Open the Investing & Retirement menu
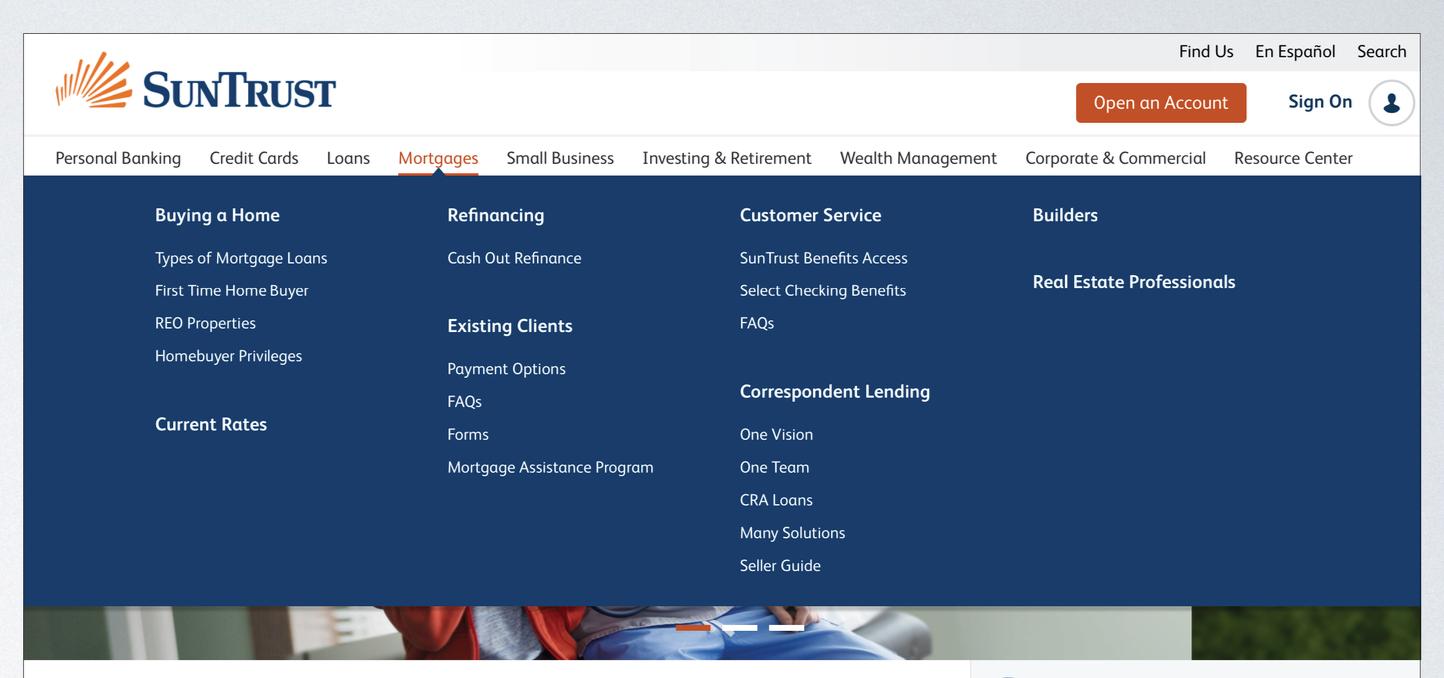This screenshot has width=1444, height=678. pyautogui.click(x=727, y=158)
